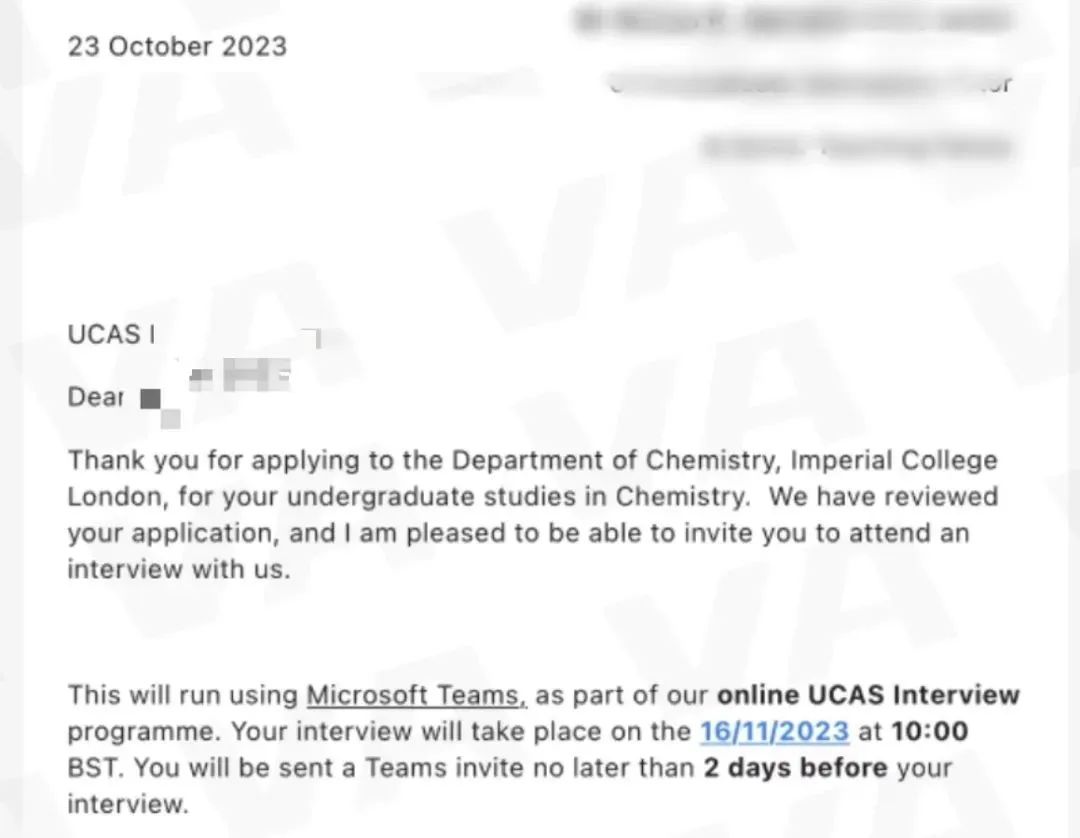Click the third blurred address line
The height and width of the screenshot is (838, 1080).
tap(857, 147)
